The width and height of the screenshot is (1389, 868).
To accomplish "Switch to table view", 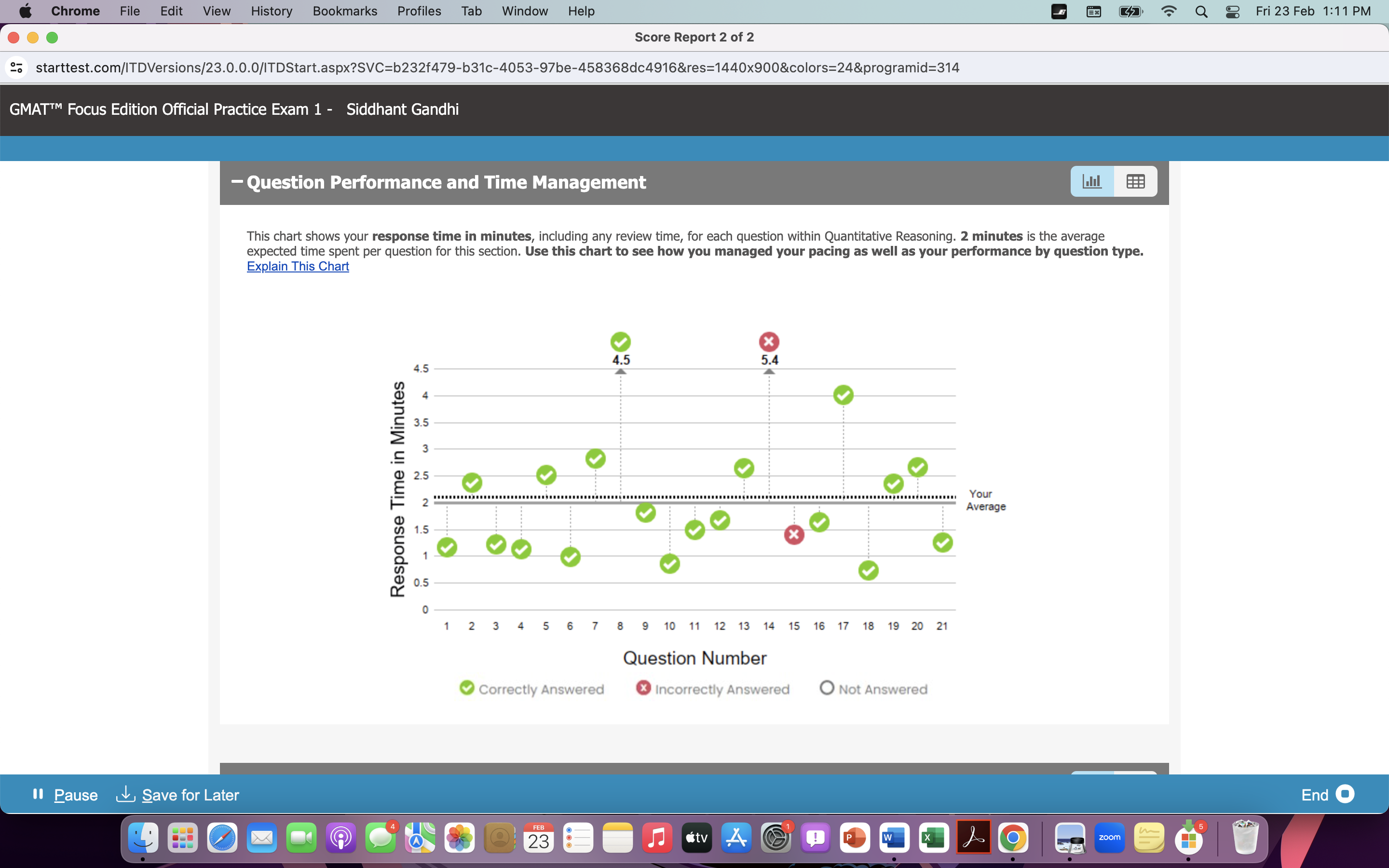I will pos(1135,181).
